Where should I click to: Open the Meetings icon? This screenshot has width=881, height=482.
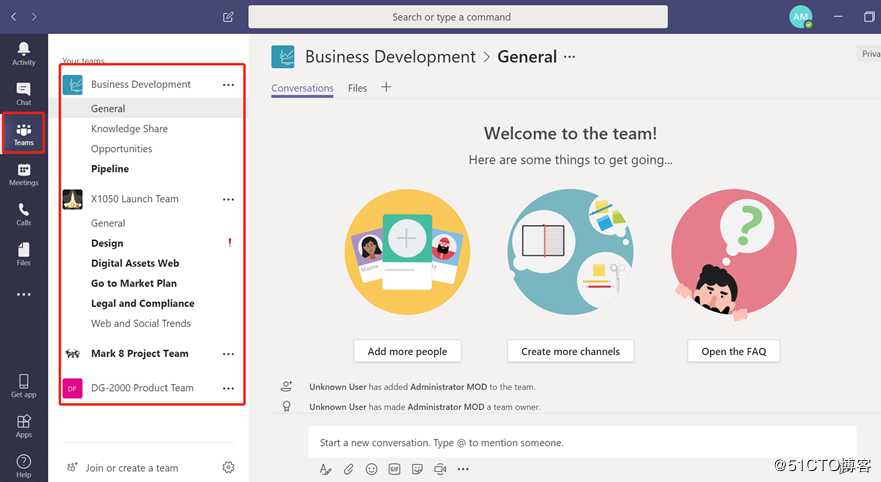24,174
